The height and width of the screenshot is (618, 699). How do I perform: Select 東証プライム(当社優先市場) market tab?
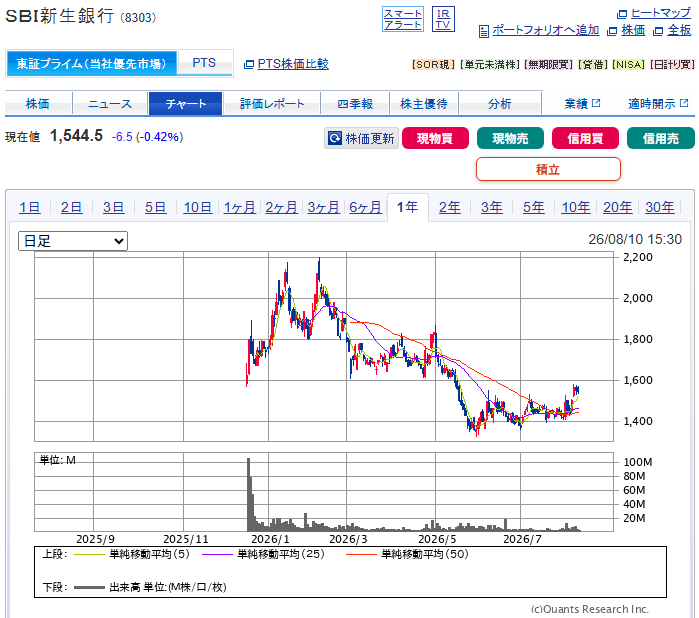pos(91,63)
